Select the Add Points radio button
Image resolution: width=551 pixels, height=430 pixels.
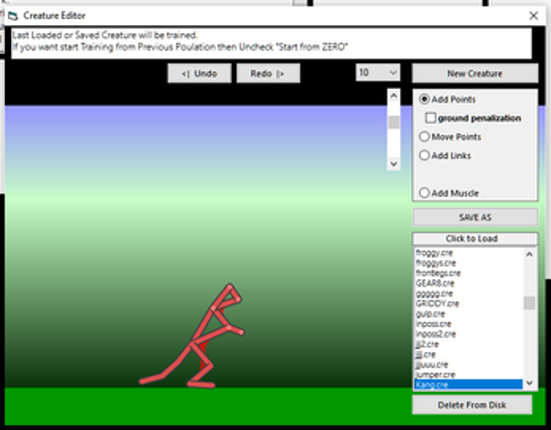point(424,99)
